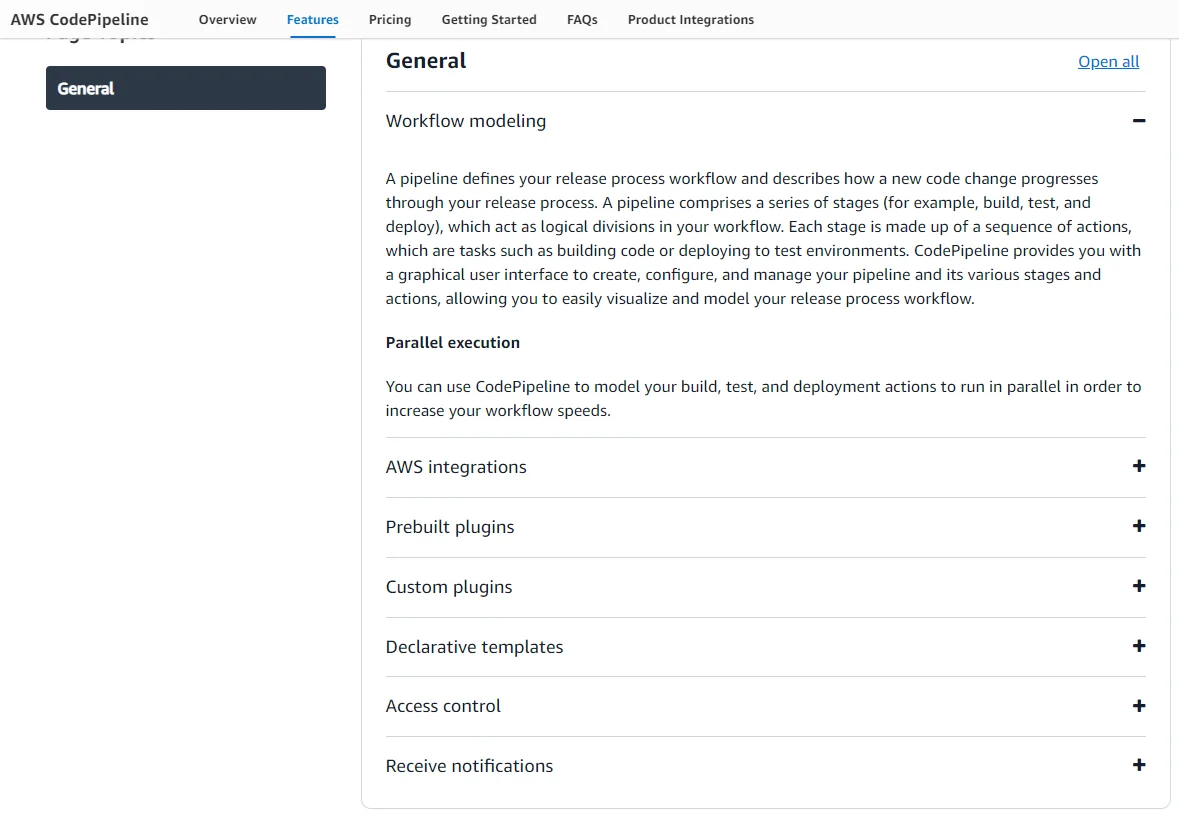The width and height of the screenshot is (1179, 821).
Task: Open the Getting Started tab
Action: (489, 20)
